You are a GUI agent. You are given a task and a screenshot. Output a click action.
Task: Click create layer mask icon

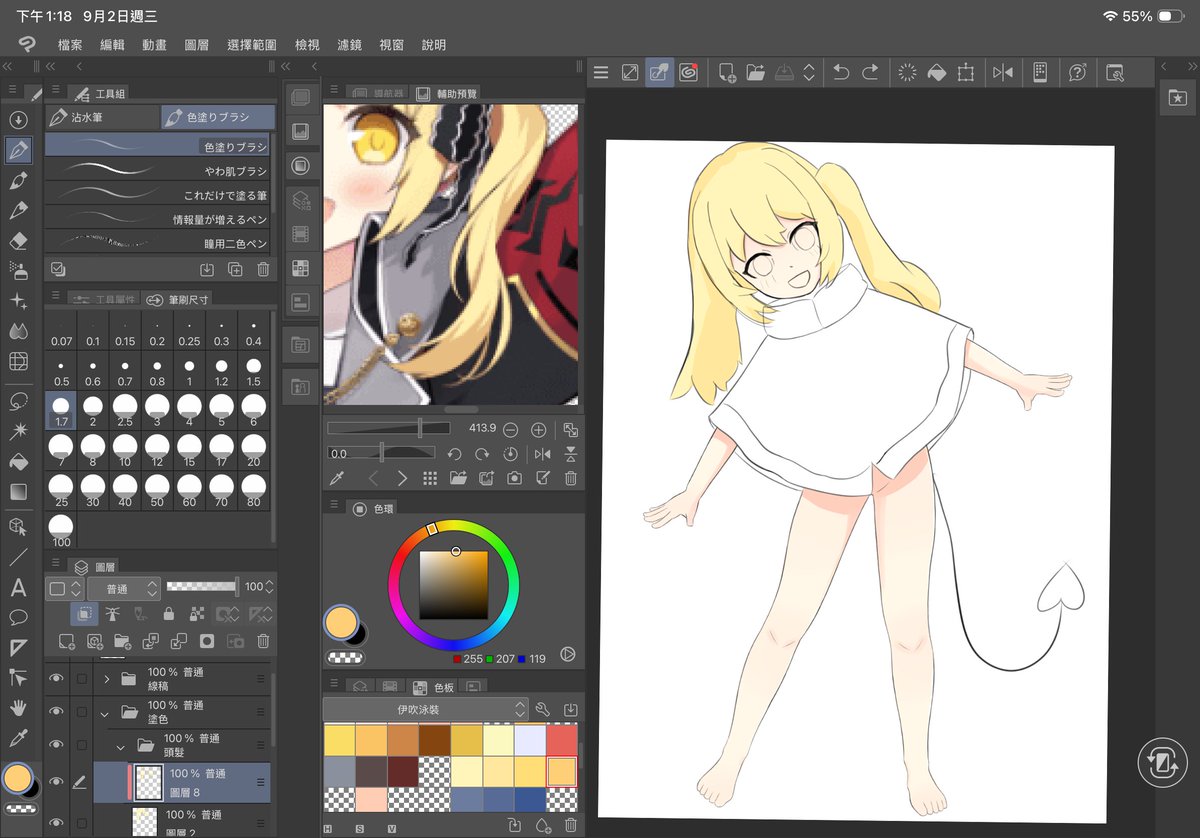[207, 641]
